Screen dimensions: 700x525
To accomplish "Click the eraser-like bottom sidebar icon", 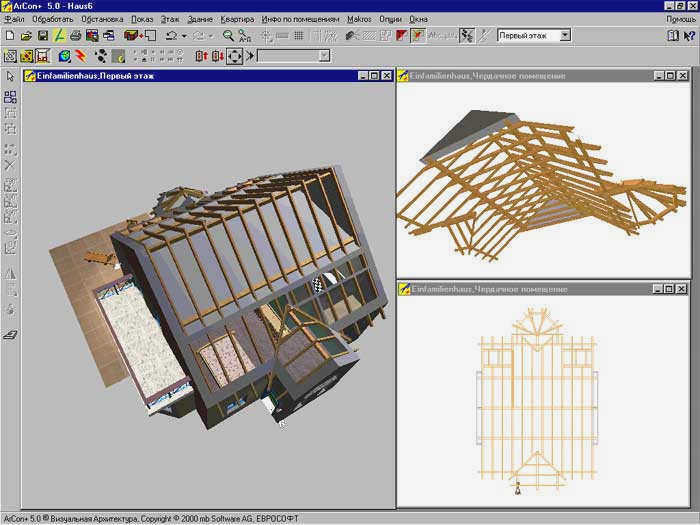I will tap(10, 335).
